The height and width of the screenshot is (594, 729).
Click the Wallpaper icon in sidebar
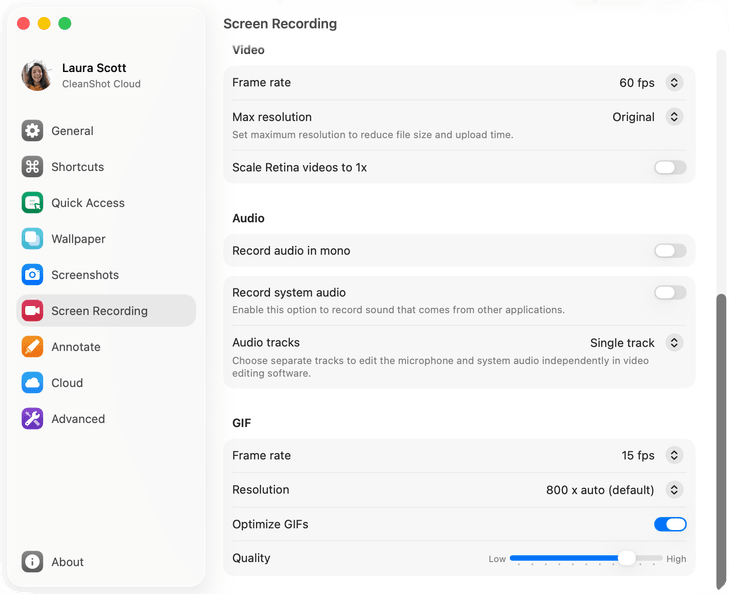point(32,238)
